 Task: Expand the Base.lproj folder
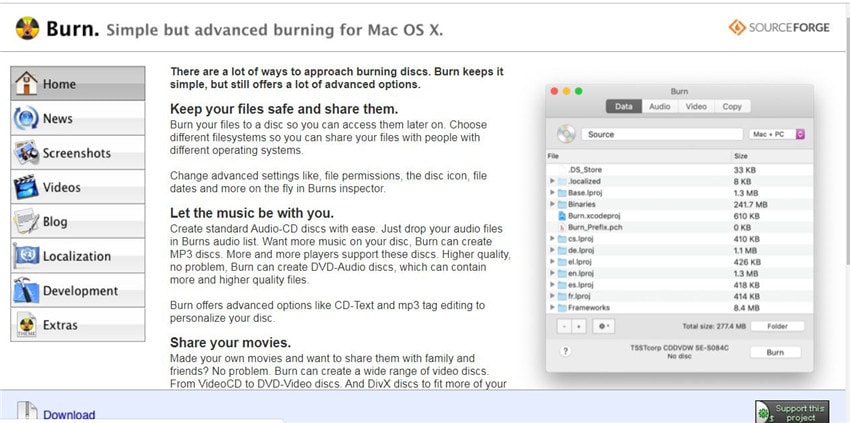click(552, 193)
